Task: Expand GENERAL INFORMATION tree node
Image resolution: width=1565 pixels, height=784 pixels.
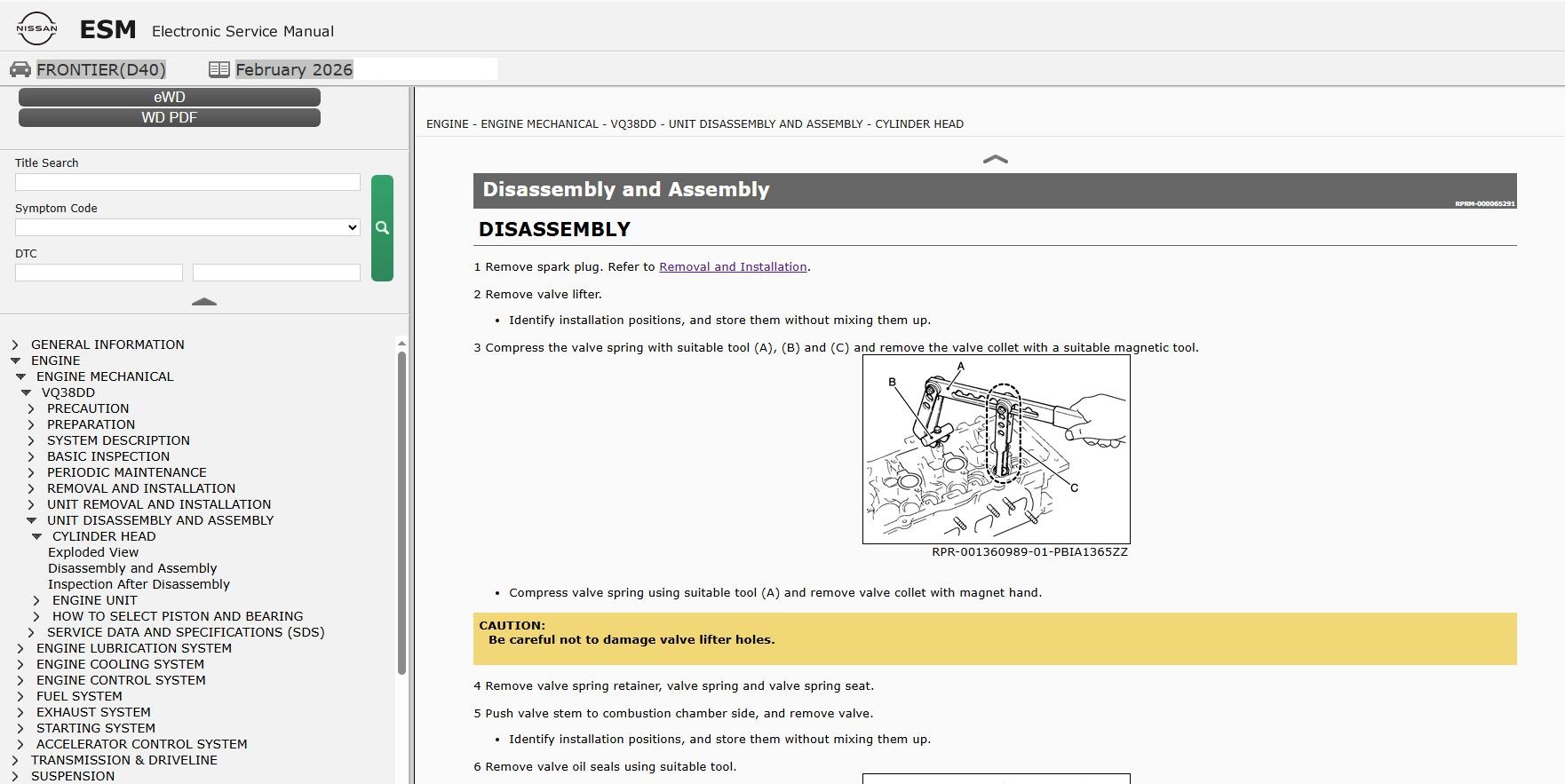Action: pyautogui.click(x=15, y=344)
